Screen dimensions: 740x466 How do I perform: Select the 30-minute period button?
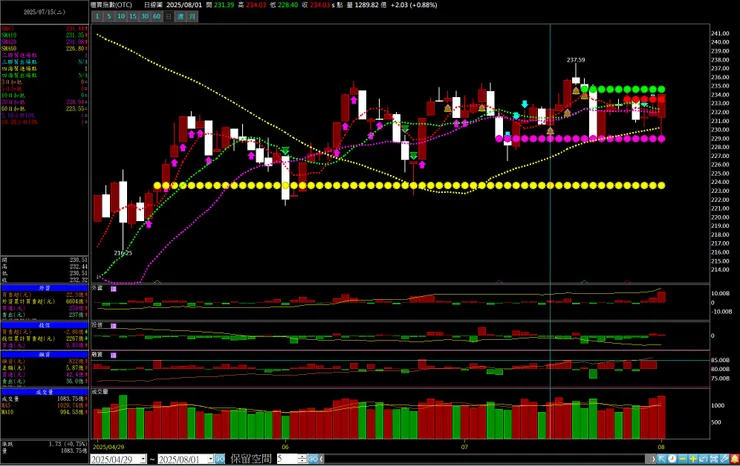click(144, 16)
